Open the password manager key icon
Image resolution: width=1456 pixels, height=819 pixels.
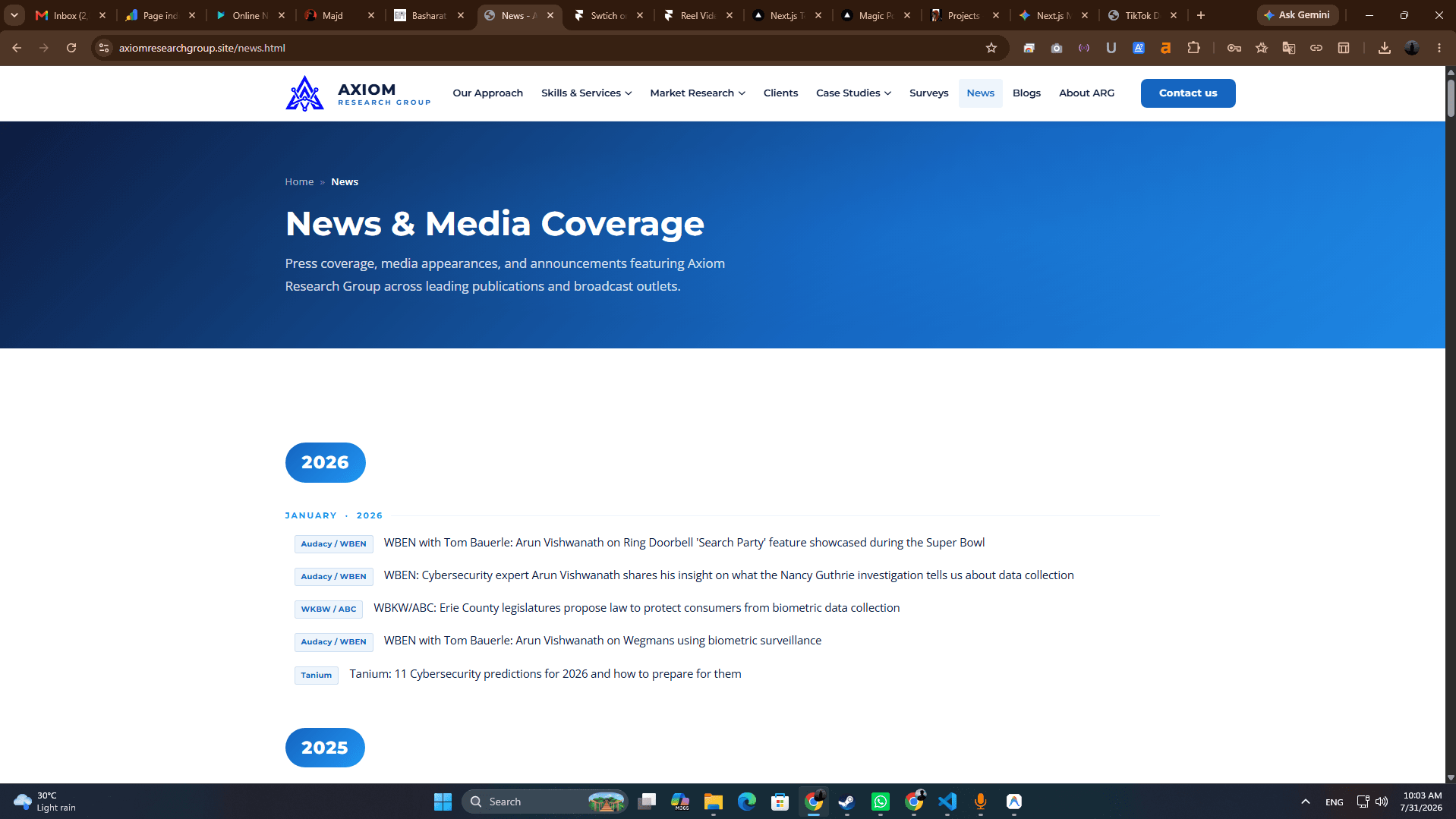pos(1234,48)
